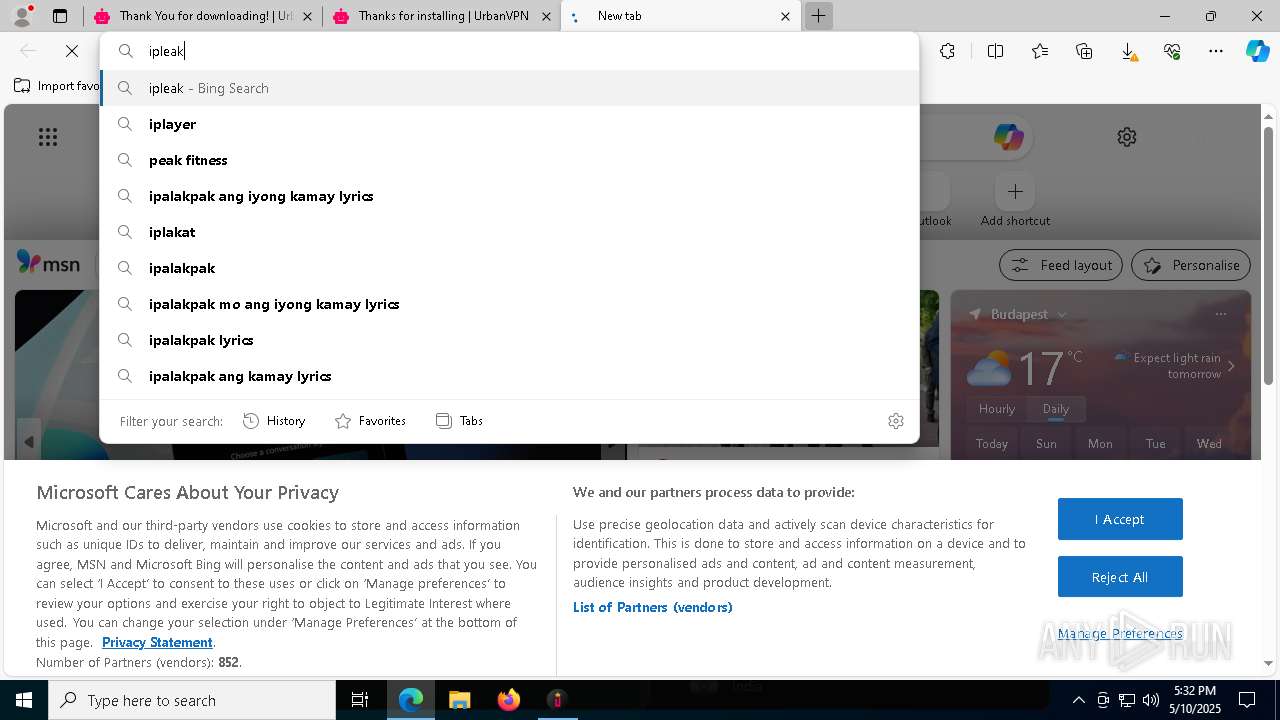The height and width of the screenshot is (720, 1280).
Task: Switch weather view to Hourly
Action: (x=997, y=409)
